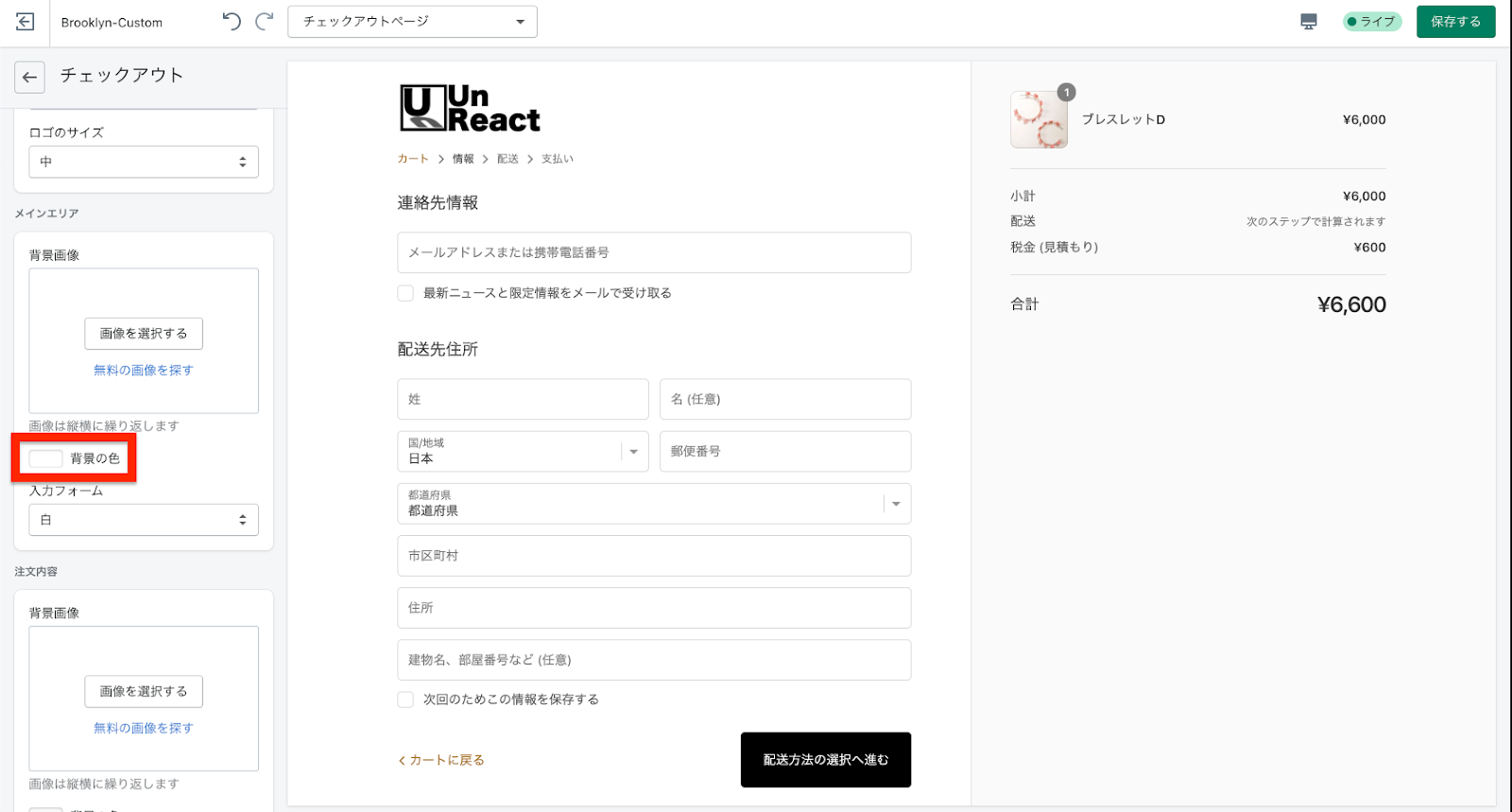Screen dimensions: 1512x812
Task: Check 次回のためこの情報を保存する checkbox
Action: point(405,700)
